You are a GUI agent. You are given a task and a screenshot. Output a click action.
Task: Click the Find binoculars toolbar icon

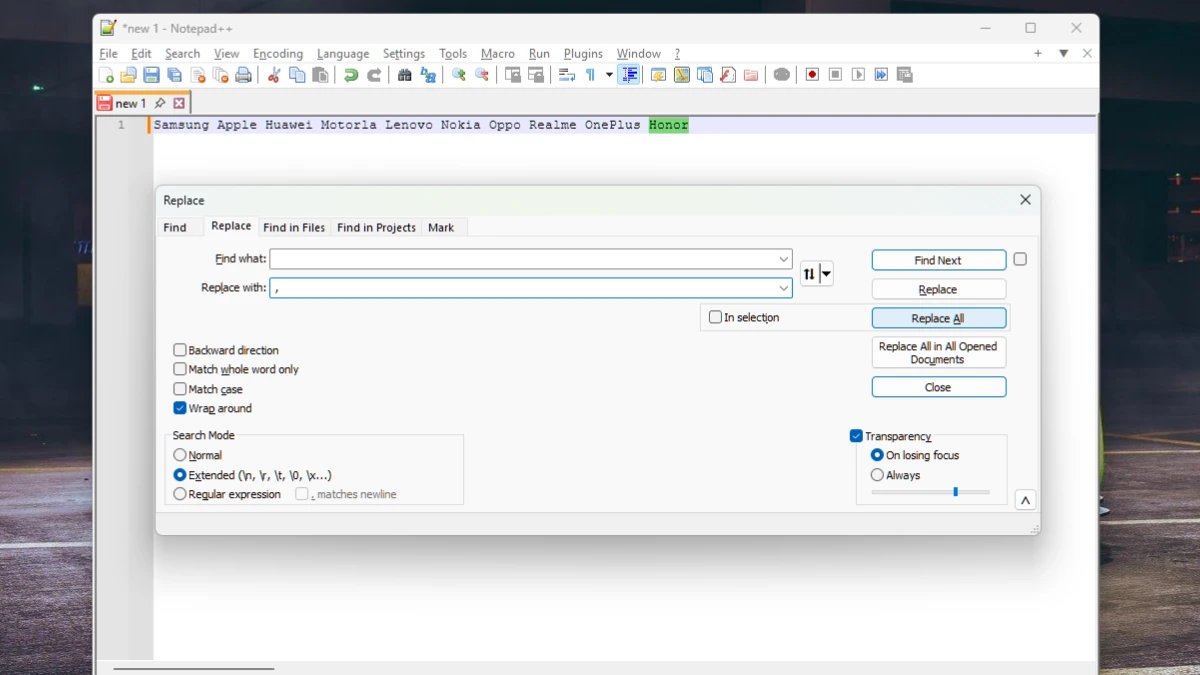pyautogui.click(x=404, y=75)
